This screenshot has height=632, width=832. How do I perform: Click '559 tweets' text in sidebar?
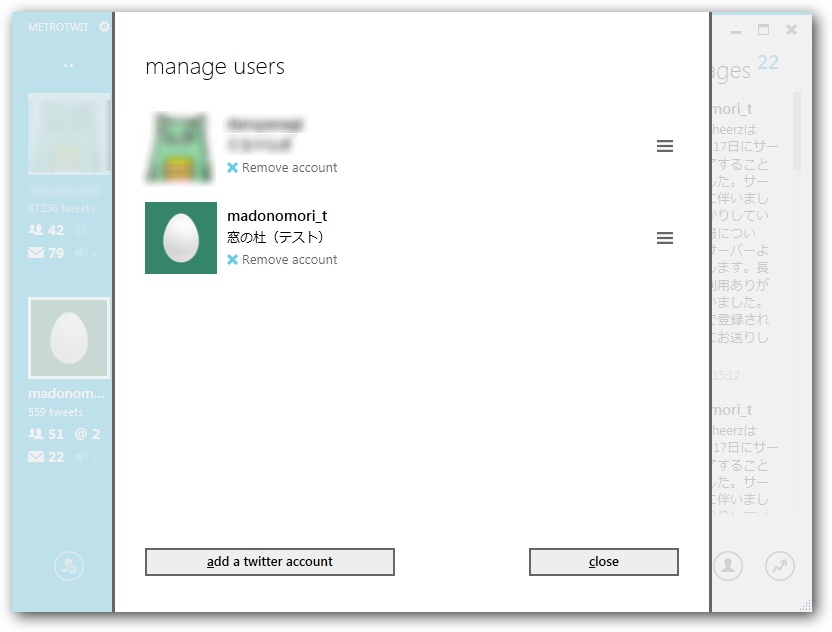click(x=56, y=412)
